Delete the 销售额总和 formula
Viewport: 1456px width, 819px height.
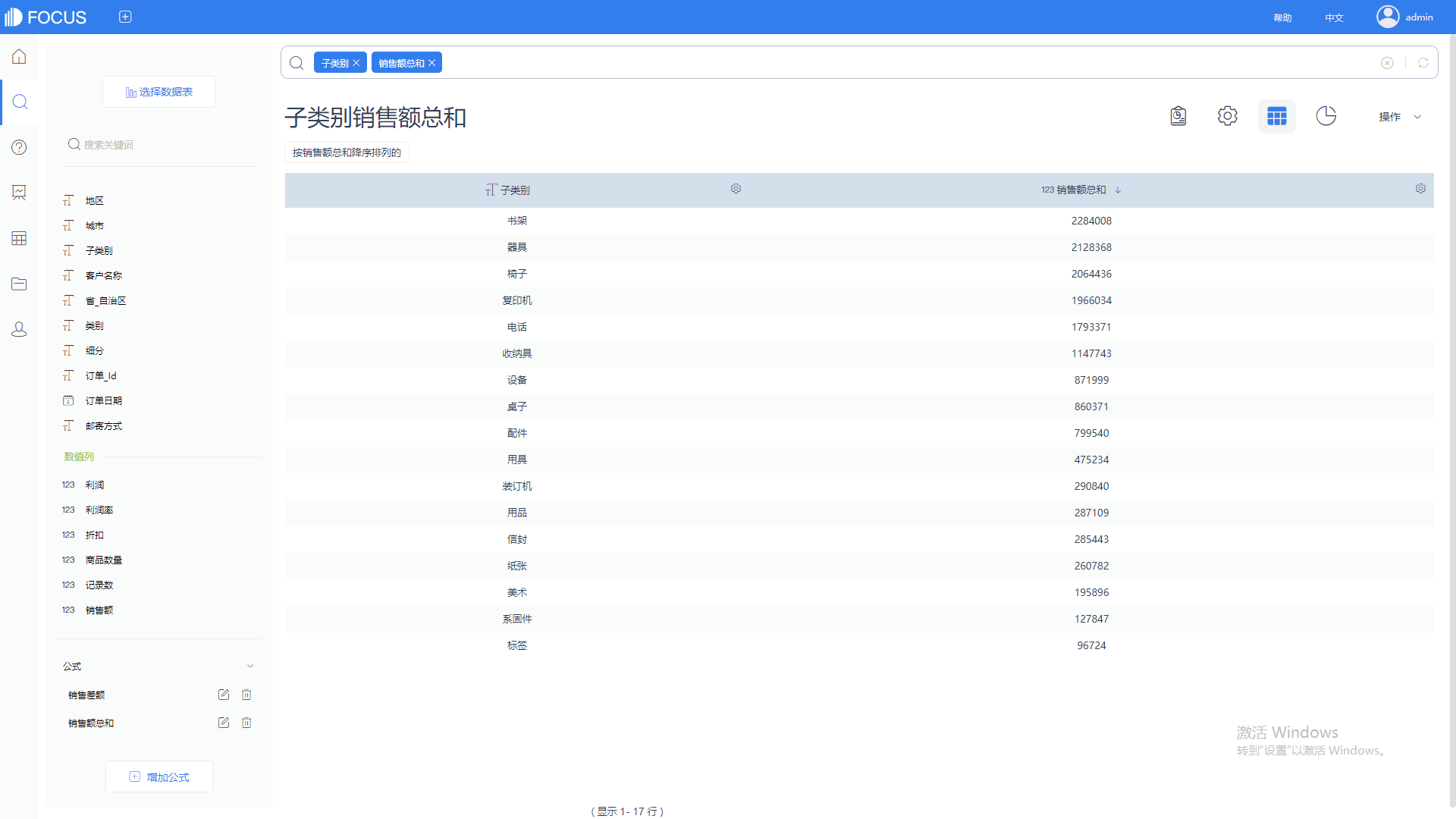[246, 723]
